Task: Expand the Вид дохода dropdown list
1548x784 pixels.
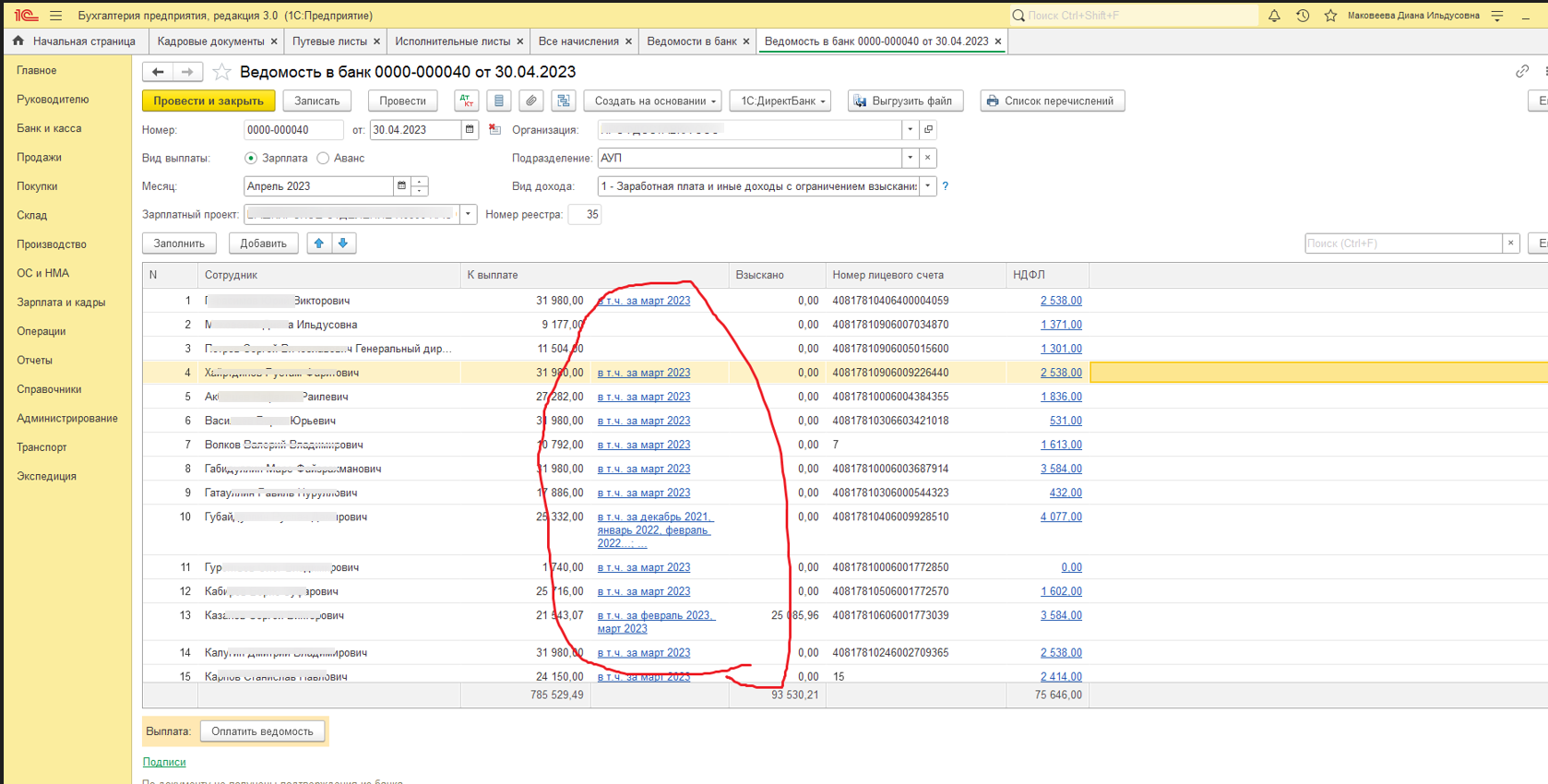Action: (928, 186)
